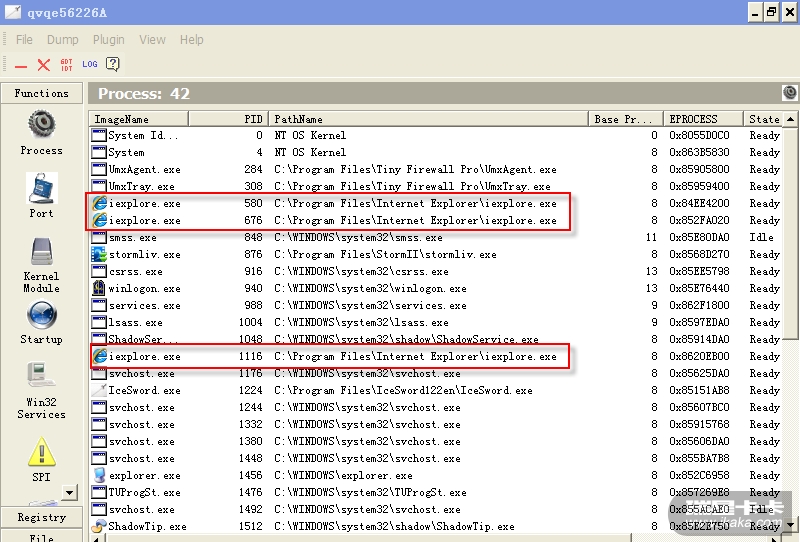Select the iexplore.exe icon for PID 676
This screenshot has width=800, height=542.
point(99,220)
